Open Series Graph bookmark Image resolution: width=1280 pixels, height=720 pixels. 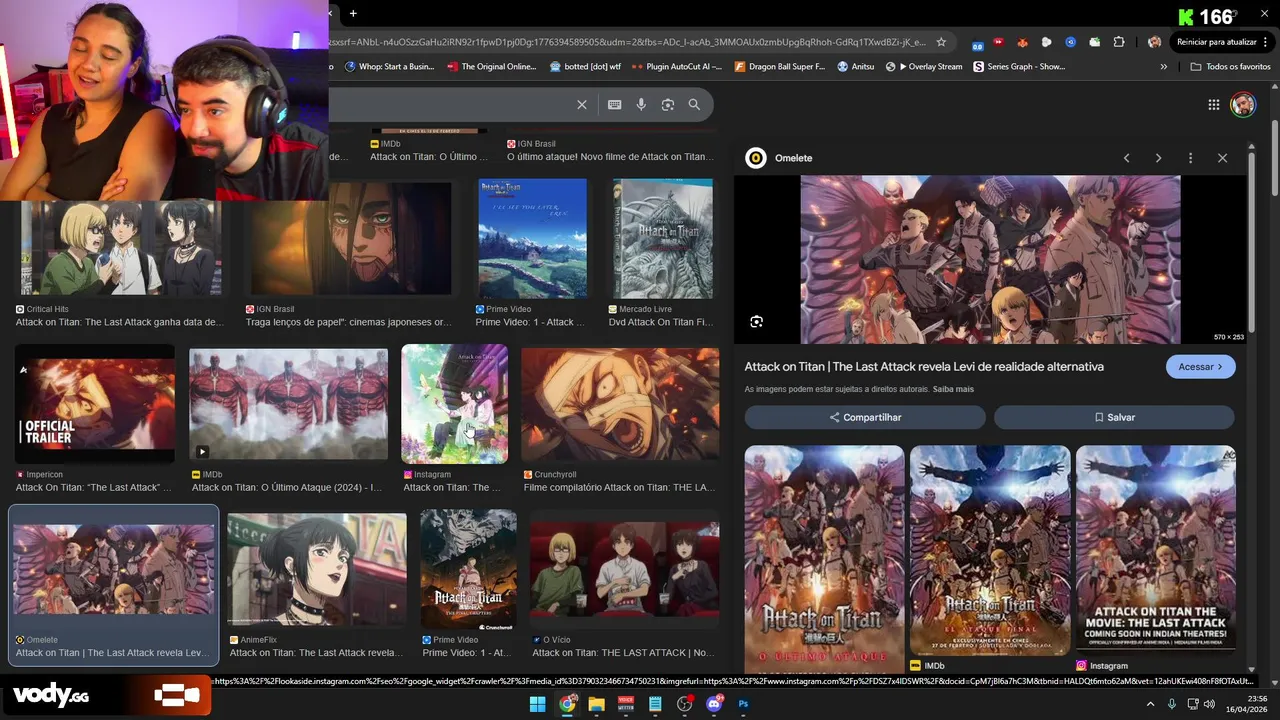1019,67
